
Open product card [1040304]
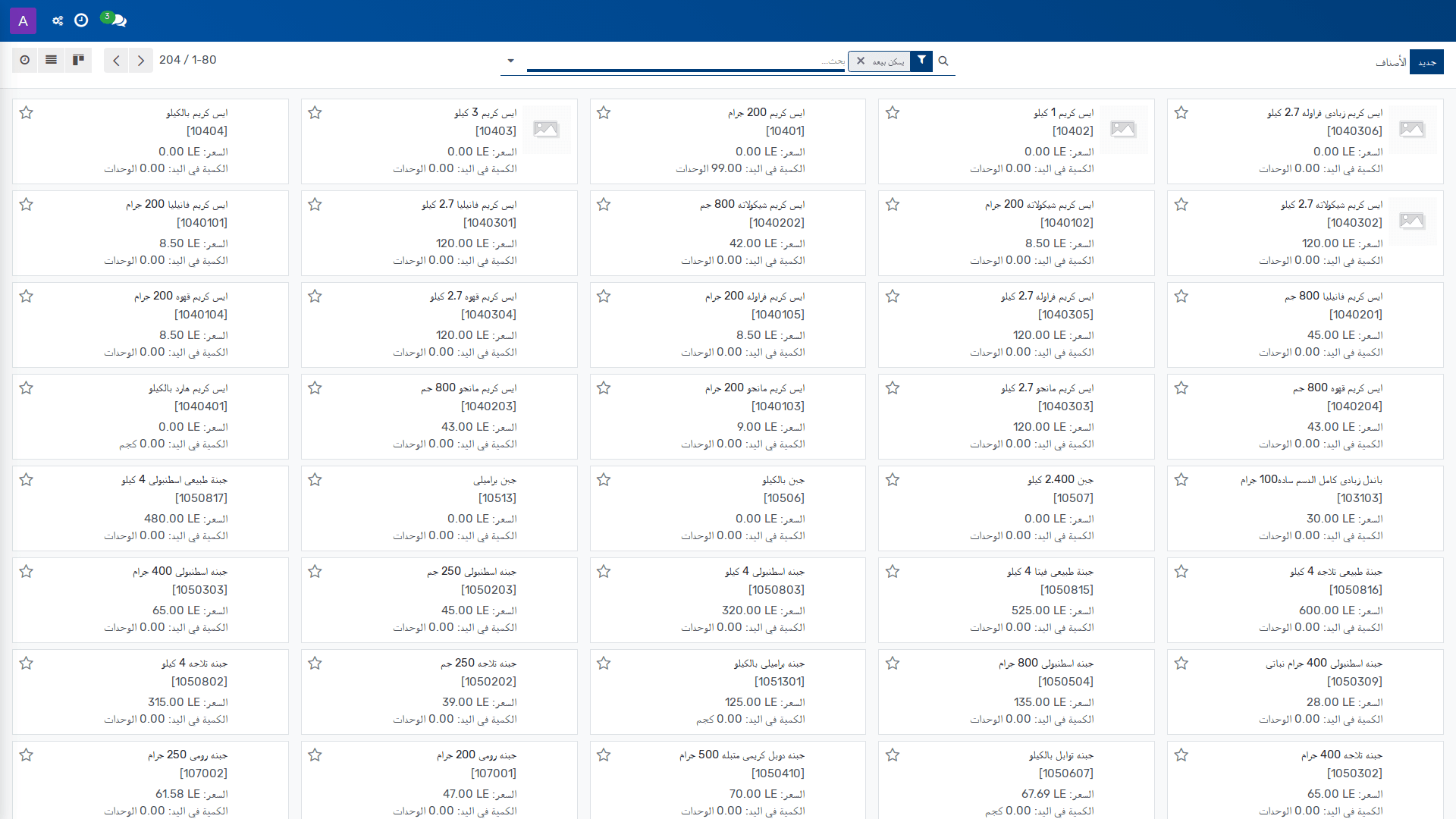[x=439, y=325]
